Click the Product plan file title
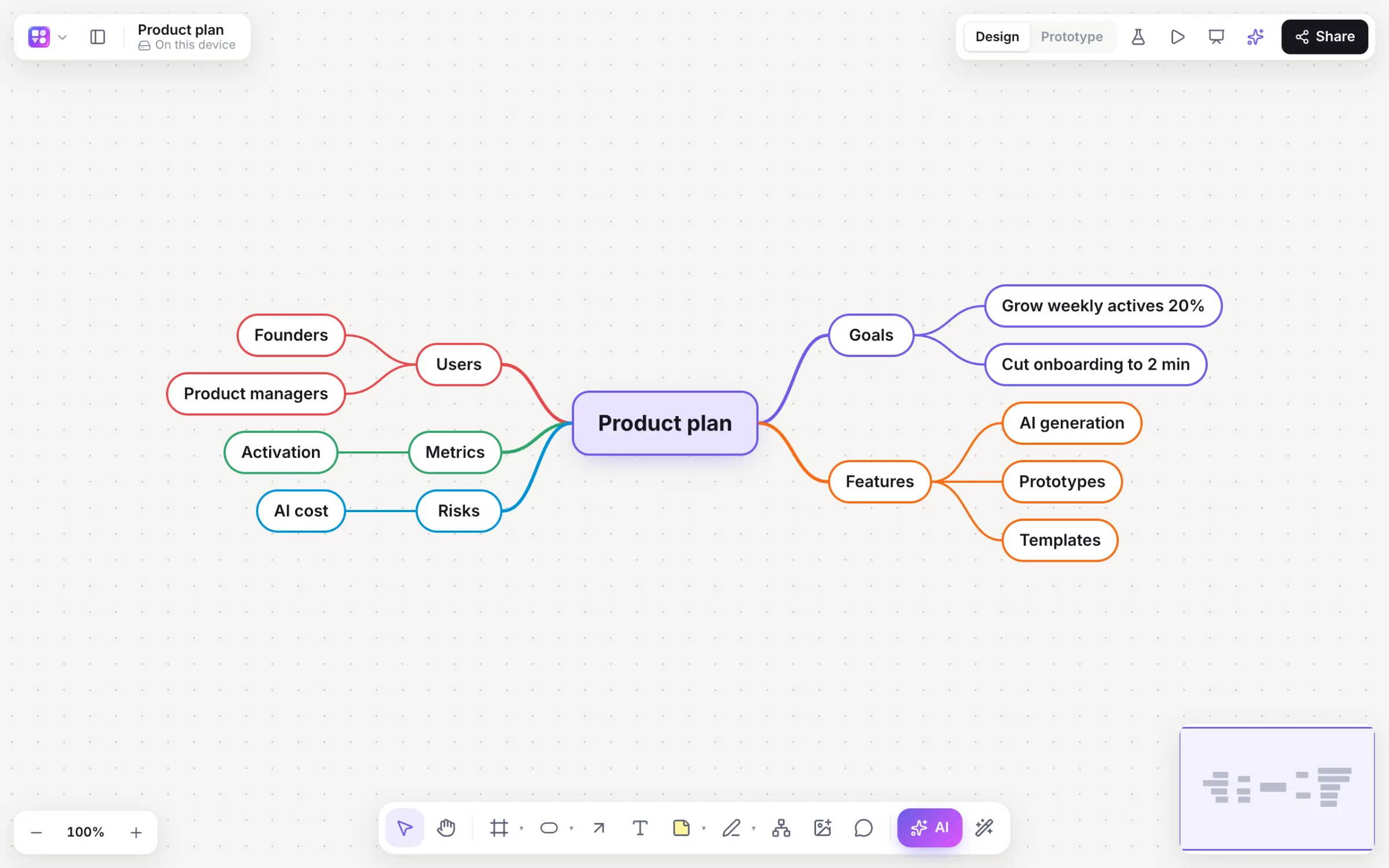 tap(181, 30)
